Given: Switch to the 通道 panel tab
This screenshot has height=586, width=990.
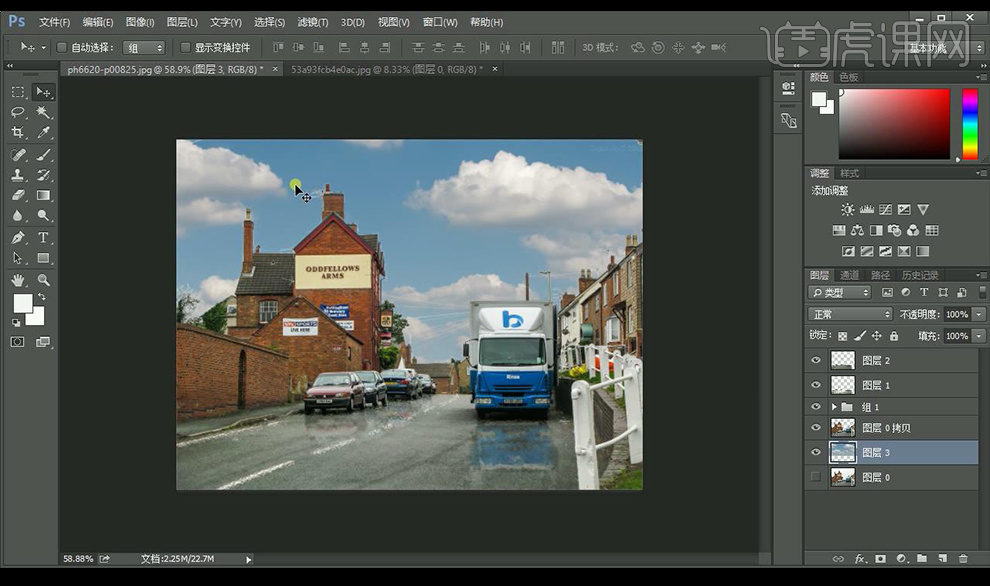Looking at the screenshot, I should [849, 275].
